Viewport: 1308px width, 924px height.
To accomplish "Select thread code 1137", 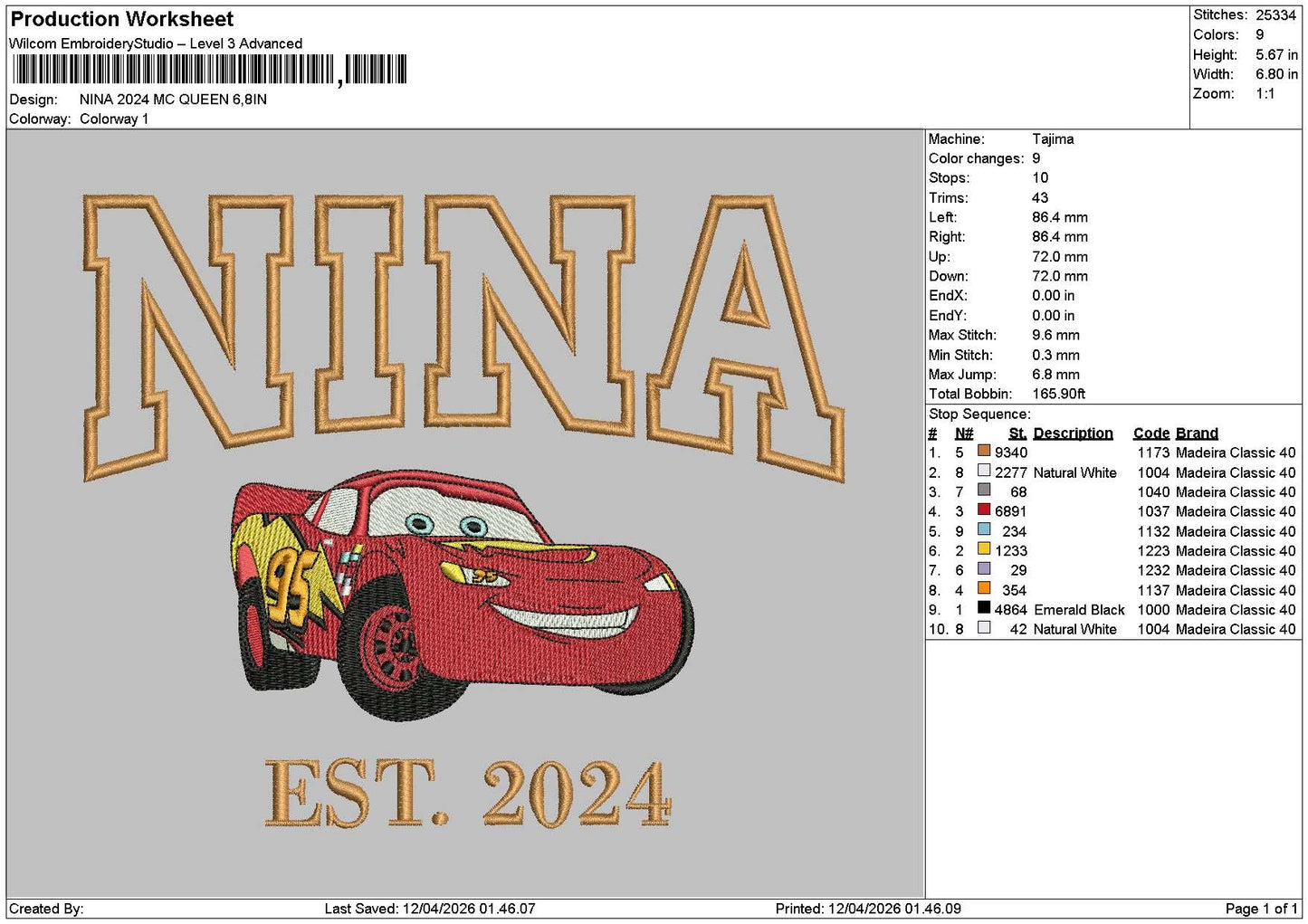I will [x=1153, y=590].
